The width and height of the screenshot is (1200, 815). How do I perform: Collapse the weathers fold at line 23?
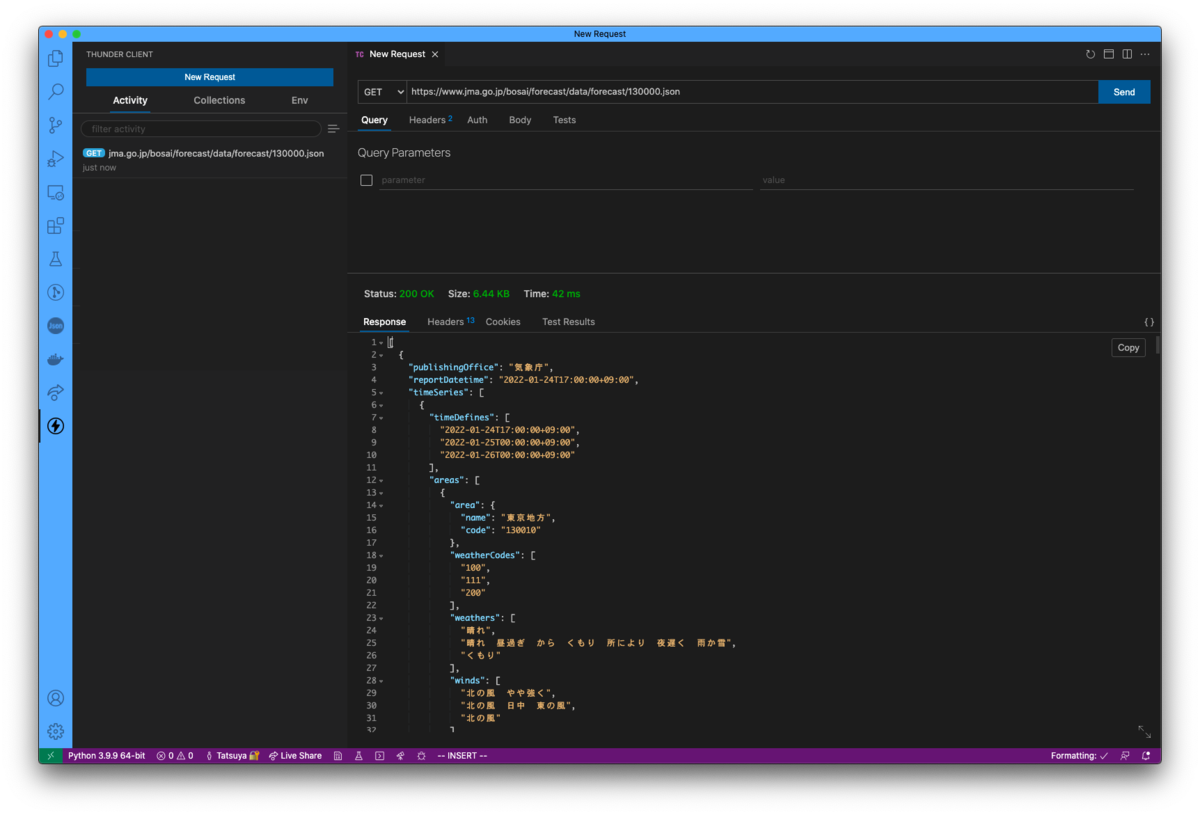[x=381, y=618]
